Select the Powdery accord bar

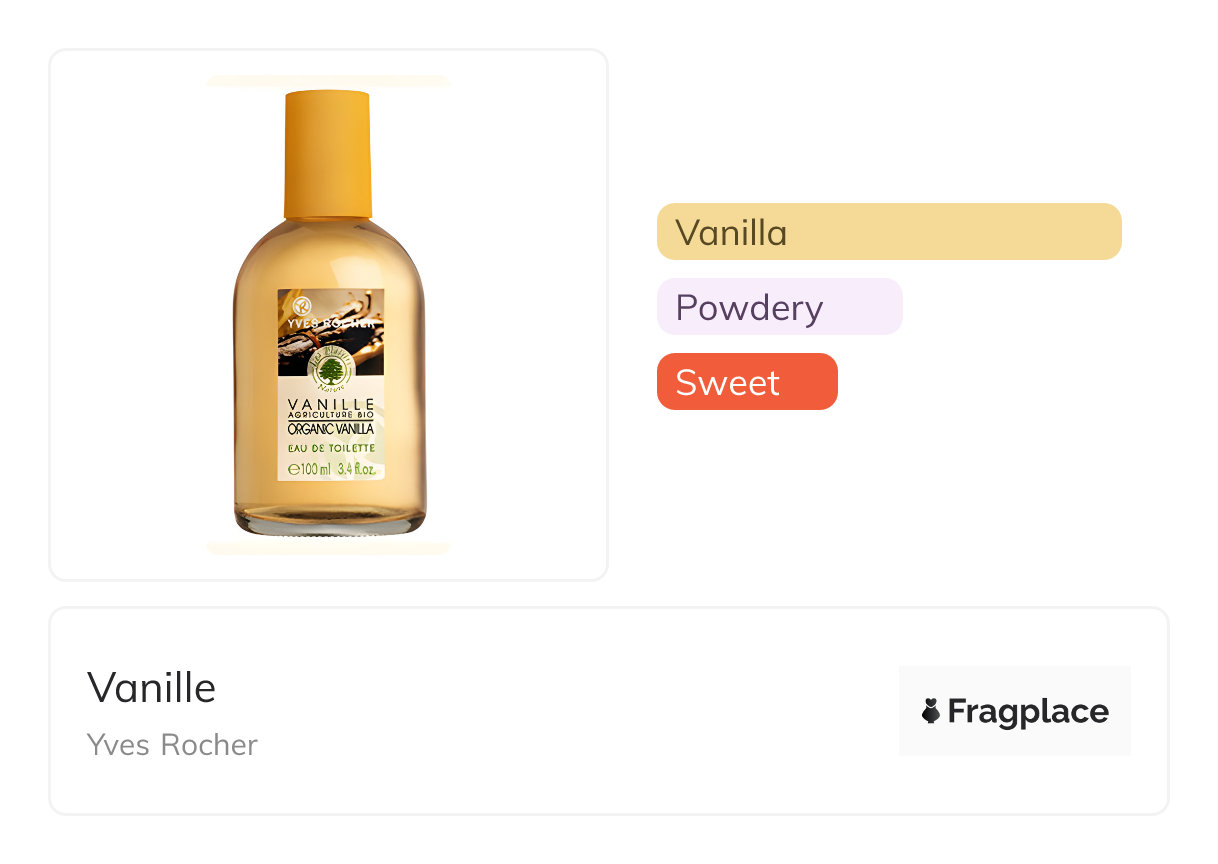pyautogui.click(x=779, y=307)
